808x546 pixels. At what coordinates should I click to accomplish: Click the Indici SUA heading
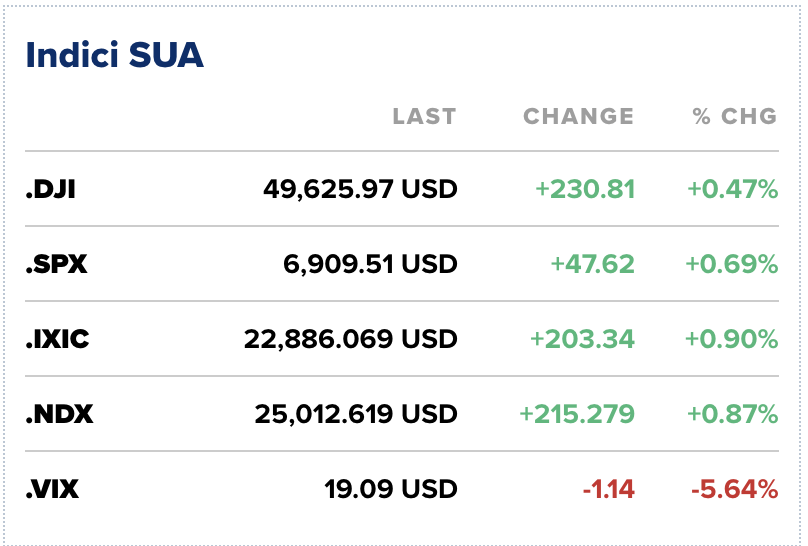pyautogui.click(x=114, y=55)
